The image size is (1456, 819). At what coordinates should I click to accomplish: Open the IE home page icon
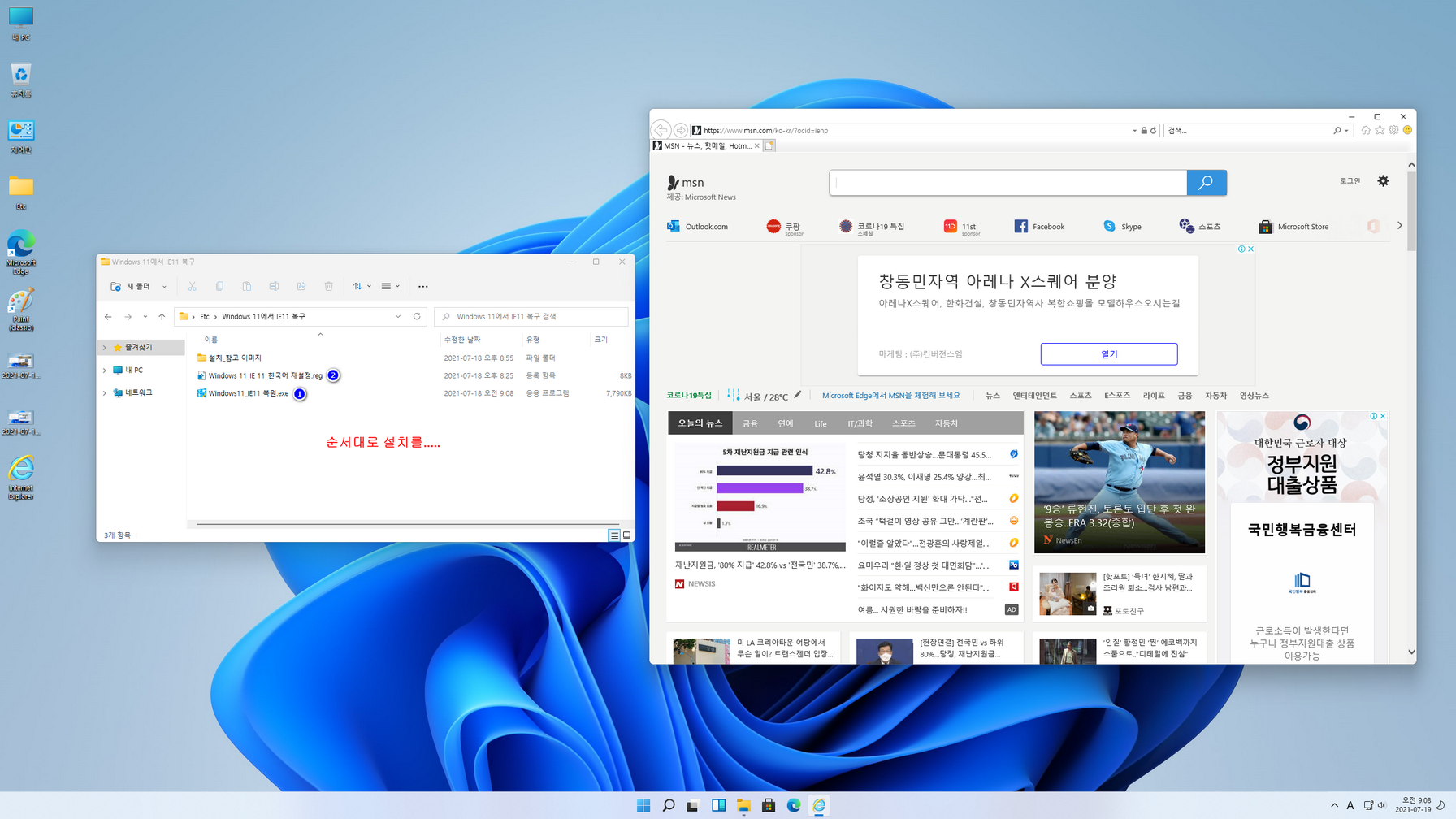click(x=1366, y=130)
